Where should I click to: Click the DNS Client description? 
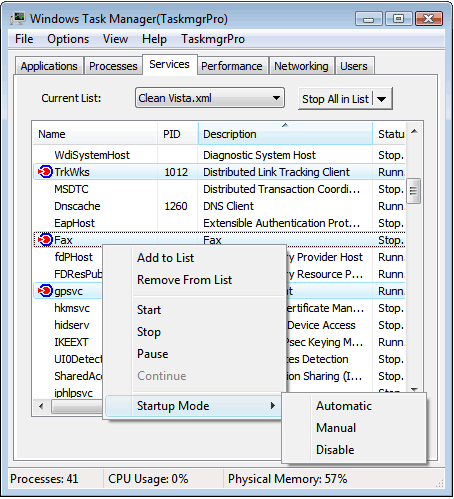click(x=228, y=206)
